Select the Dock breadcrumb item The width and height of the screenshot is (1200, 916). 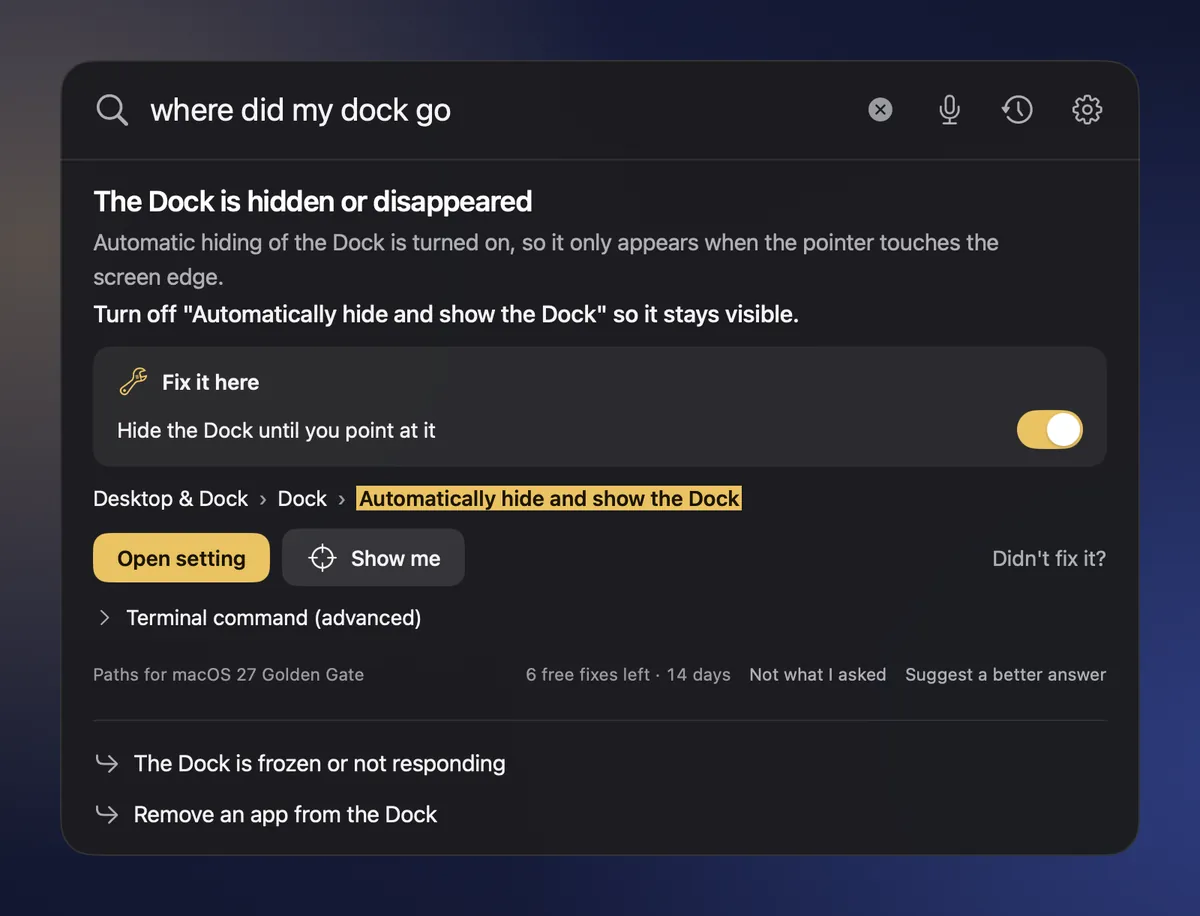click(x=302, y=499)
